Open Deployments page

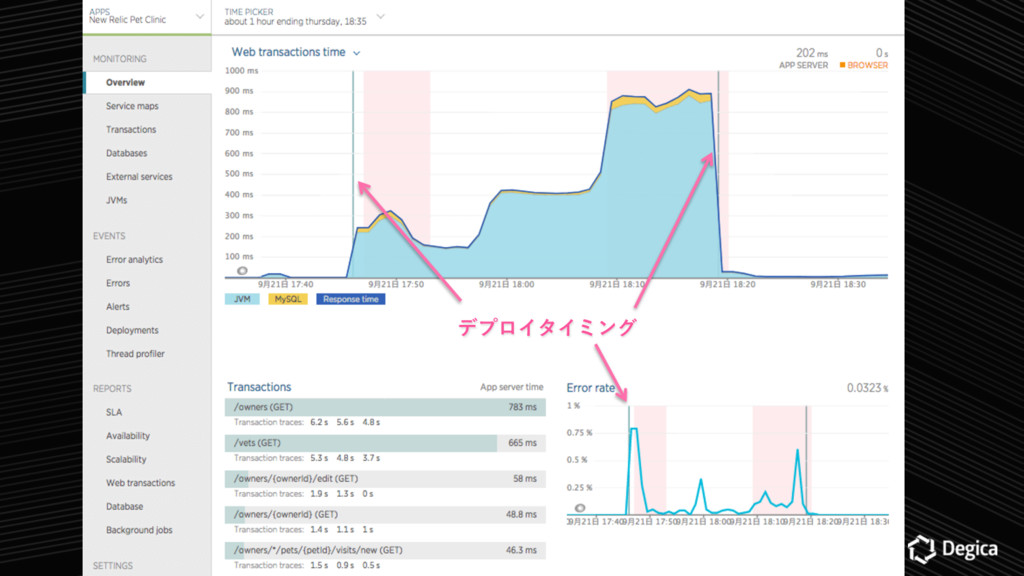tap(132, 330)
